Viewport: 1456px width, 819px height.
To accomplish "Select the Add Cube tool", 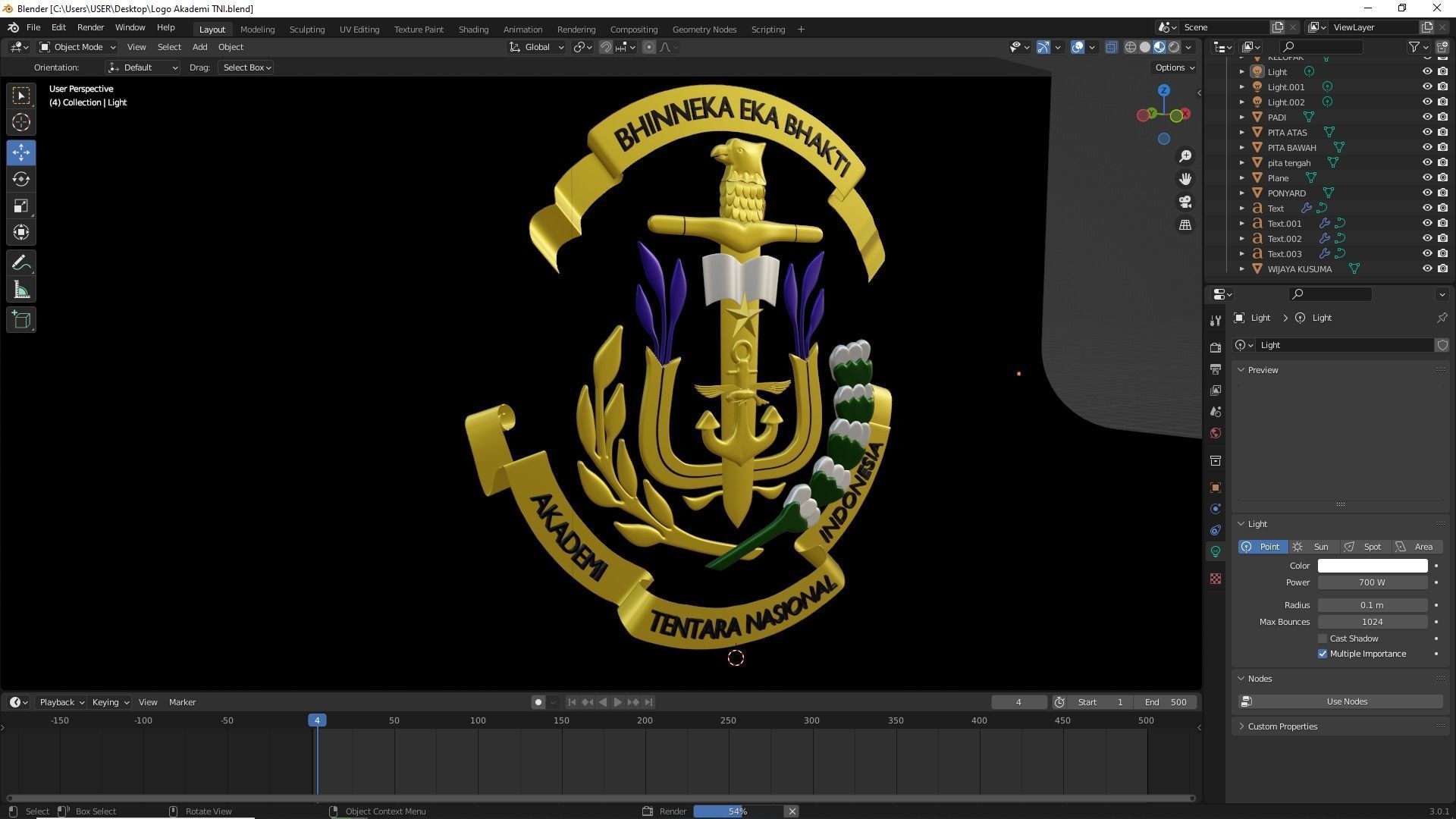I will pyautogui.click(x=21, y=320).
